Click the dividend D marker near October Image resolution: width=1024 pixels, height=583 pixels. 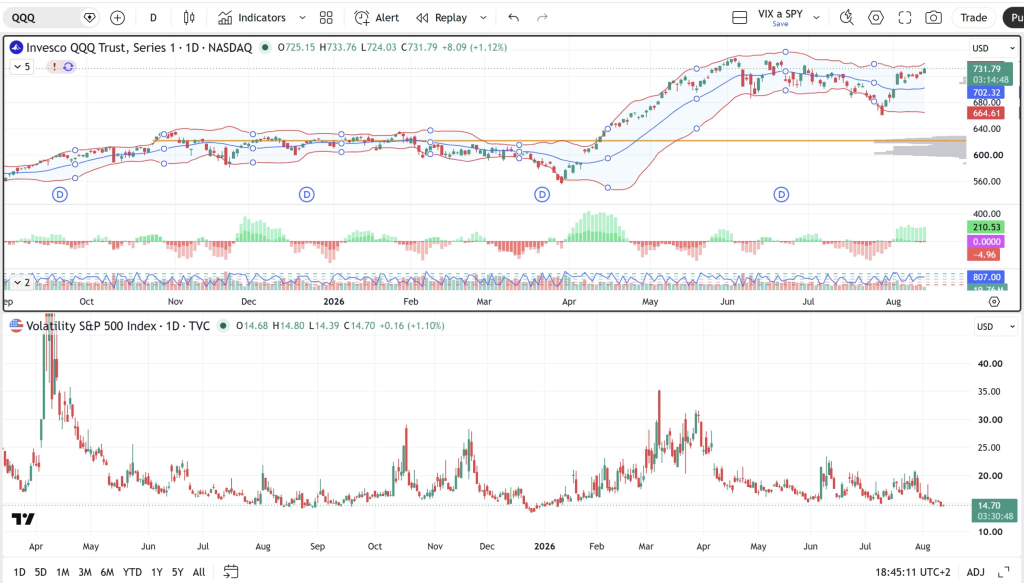60,194
